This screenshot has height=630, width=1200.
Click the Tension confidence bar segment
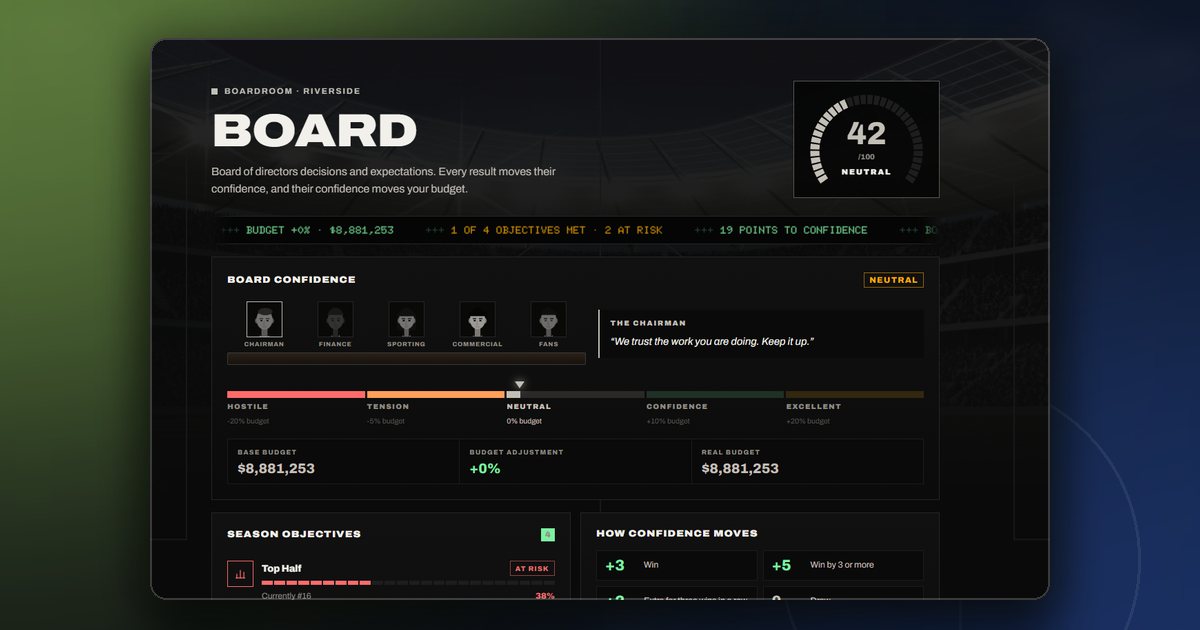tap(435, 395)
